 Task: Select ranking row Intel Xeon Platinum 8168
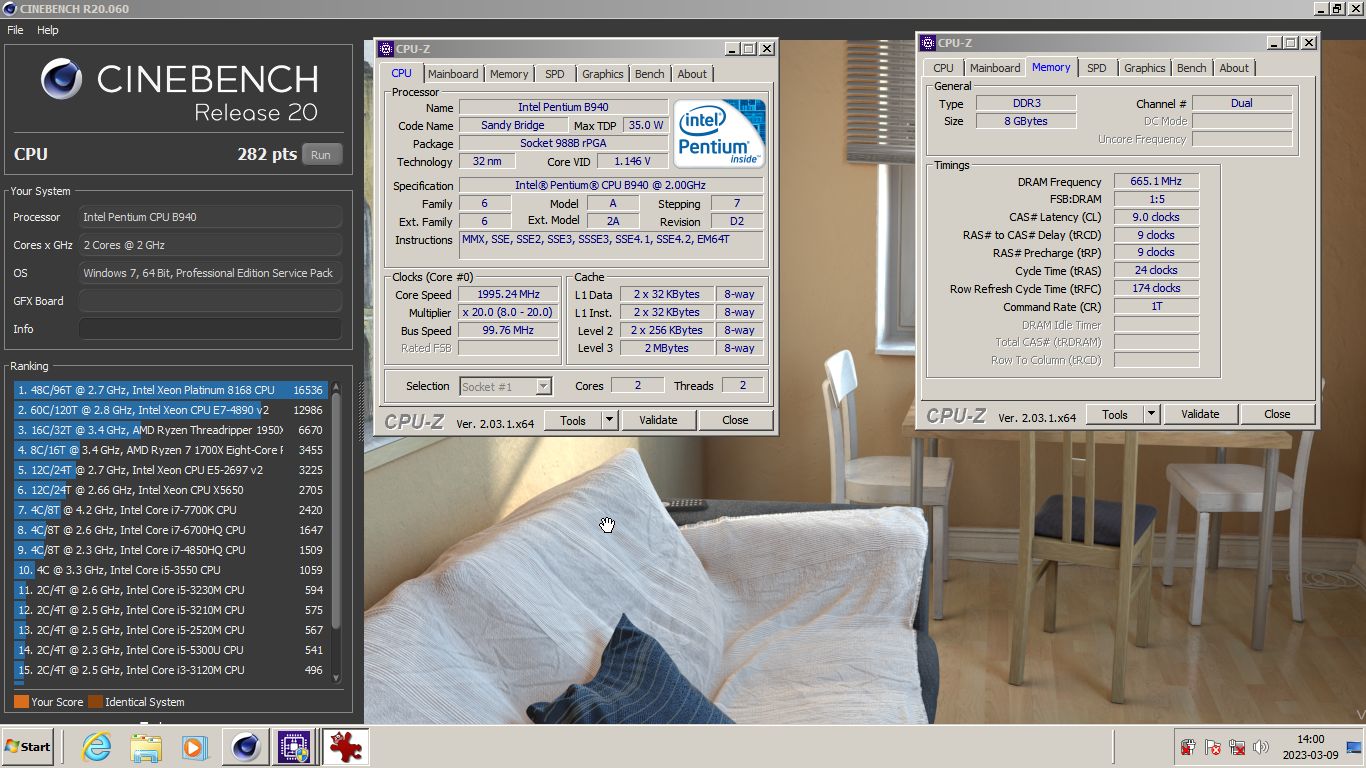(x=170, y=390)
